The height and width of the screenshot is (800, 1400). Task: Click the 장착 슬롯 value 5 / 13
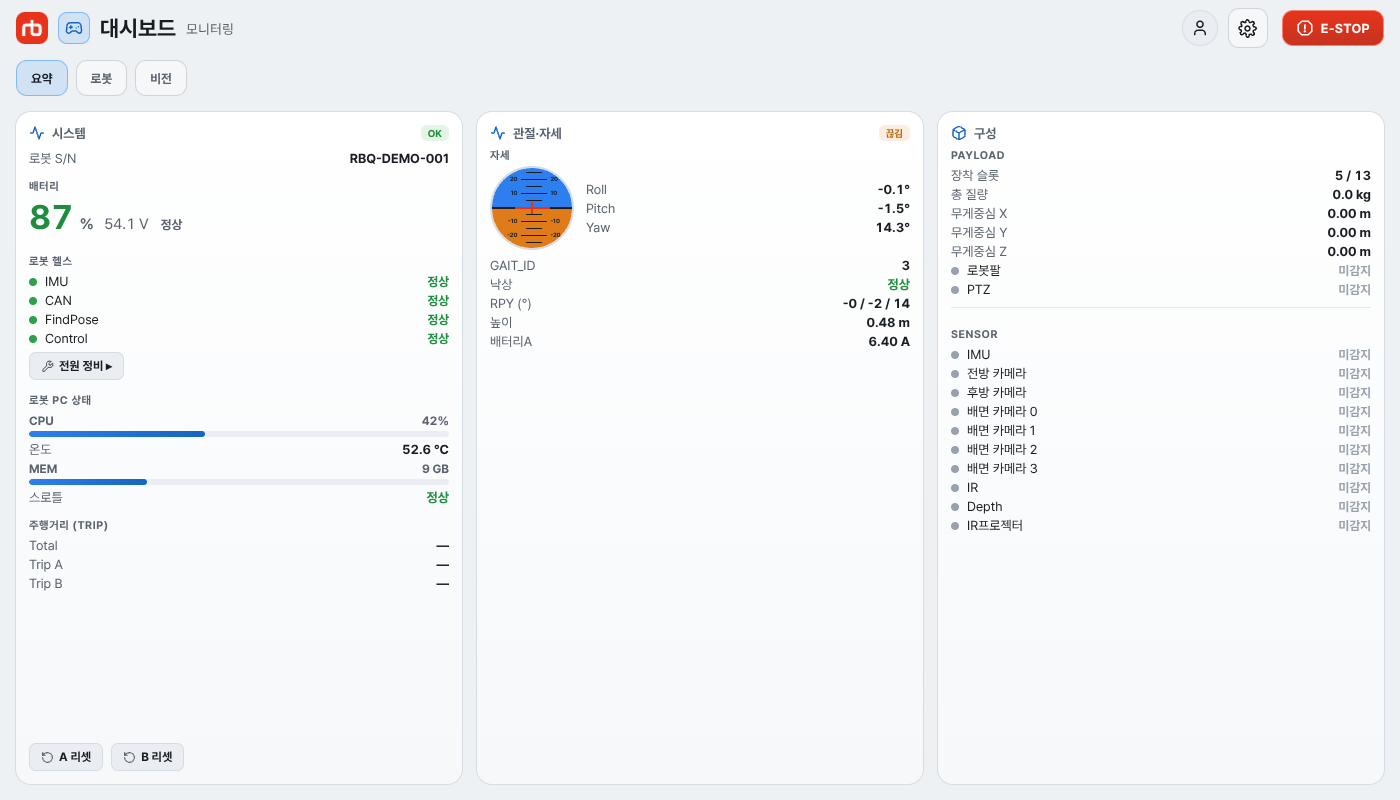[1353, 175]
